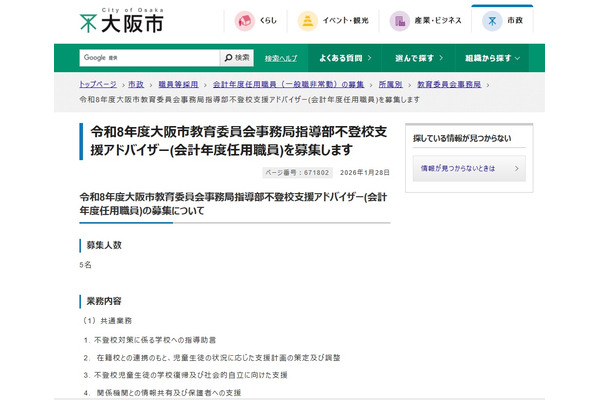Open the イベント・観光 category icon

pyautogui.click(x=308, y=21)
